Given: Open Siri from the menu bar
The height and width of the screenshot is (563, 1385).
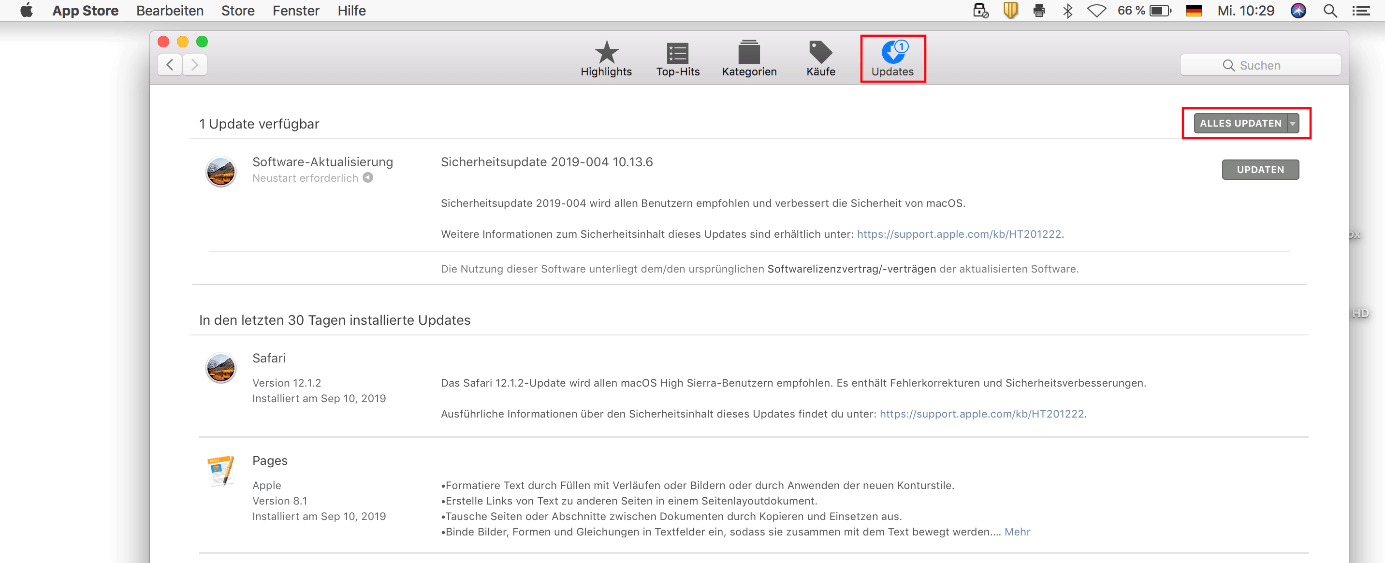Looking at the screenshot, I should (1298, 11).
